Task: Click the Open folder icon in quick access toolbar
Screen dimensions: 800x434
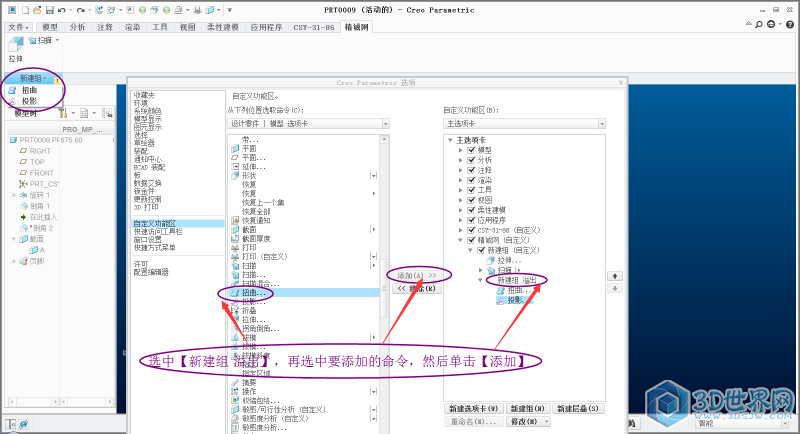Action: [x=37, y=10]
